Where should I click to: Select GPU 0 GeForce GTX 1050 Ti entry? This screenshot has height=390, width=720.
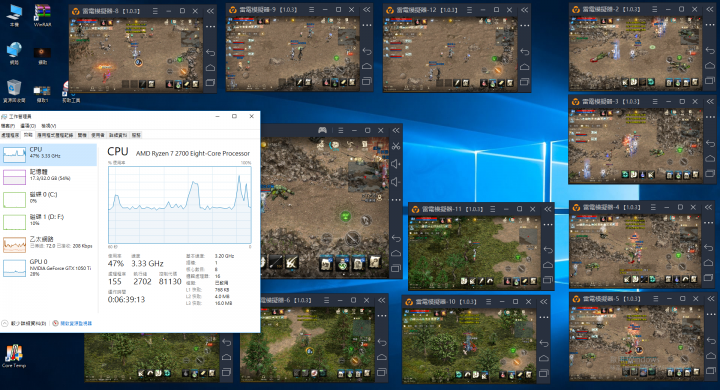pos(49,267)
